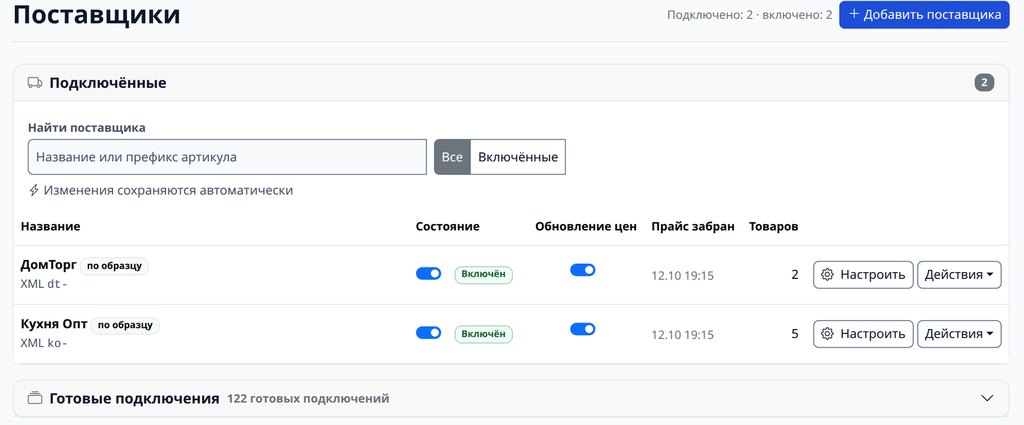Click the Готовые подключения section title
1024x425 pixels.
135,398
